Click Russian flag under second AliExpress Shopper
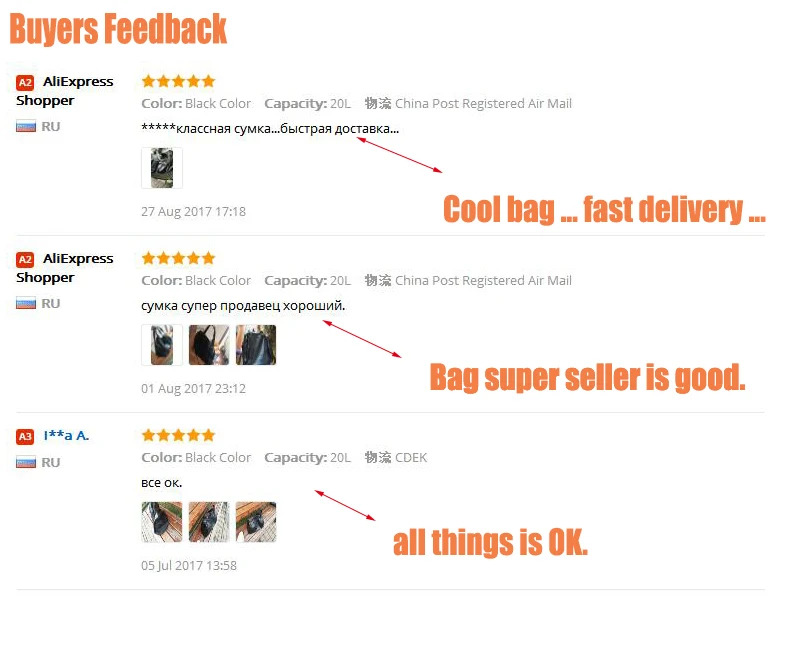 pos(26,304)
